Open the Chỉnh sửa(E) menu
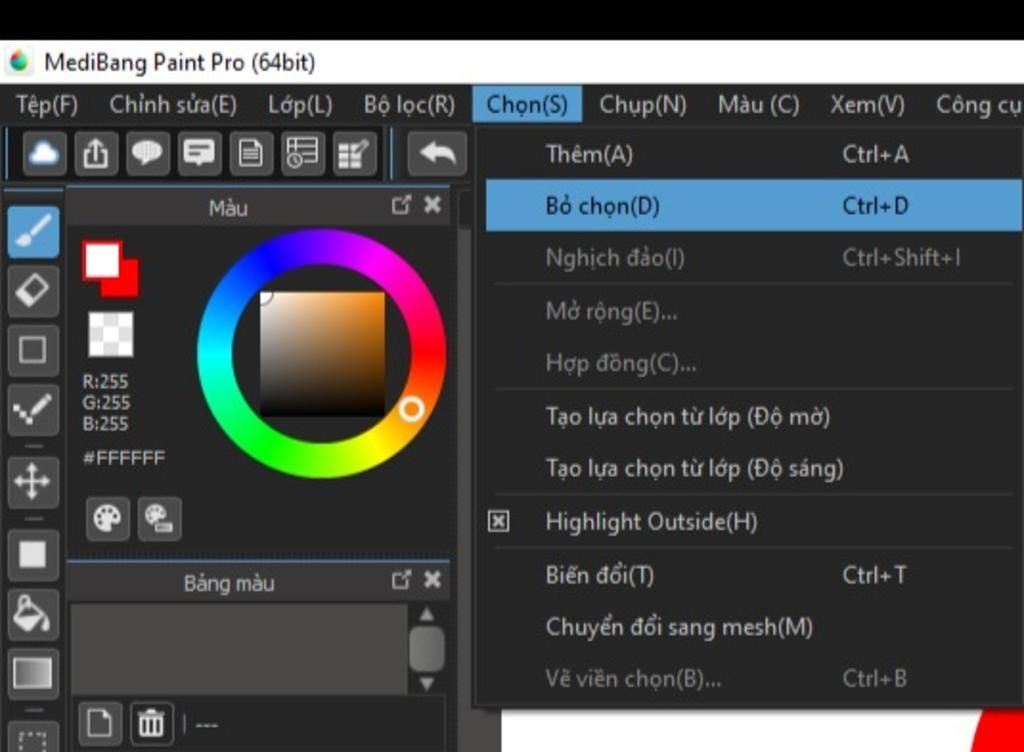Screen dimensions: 1024x752 click(173, 104)
